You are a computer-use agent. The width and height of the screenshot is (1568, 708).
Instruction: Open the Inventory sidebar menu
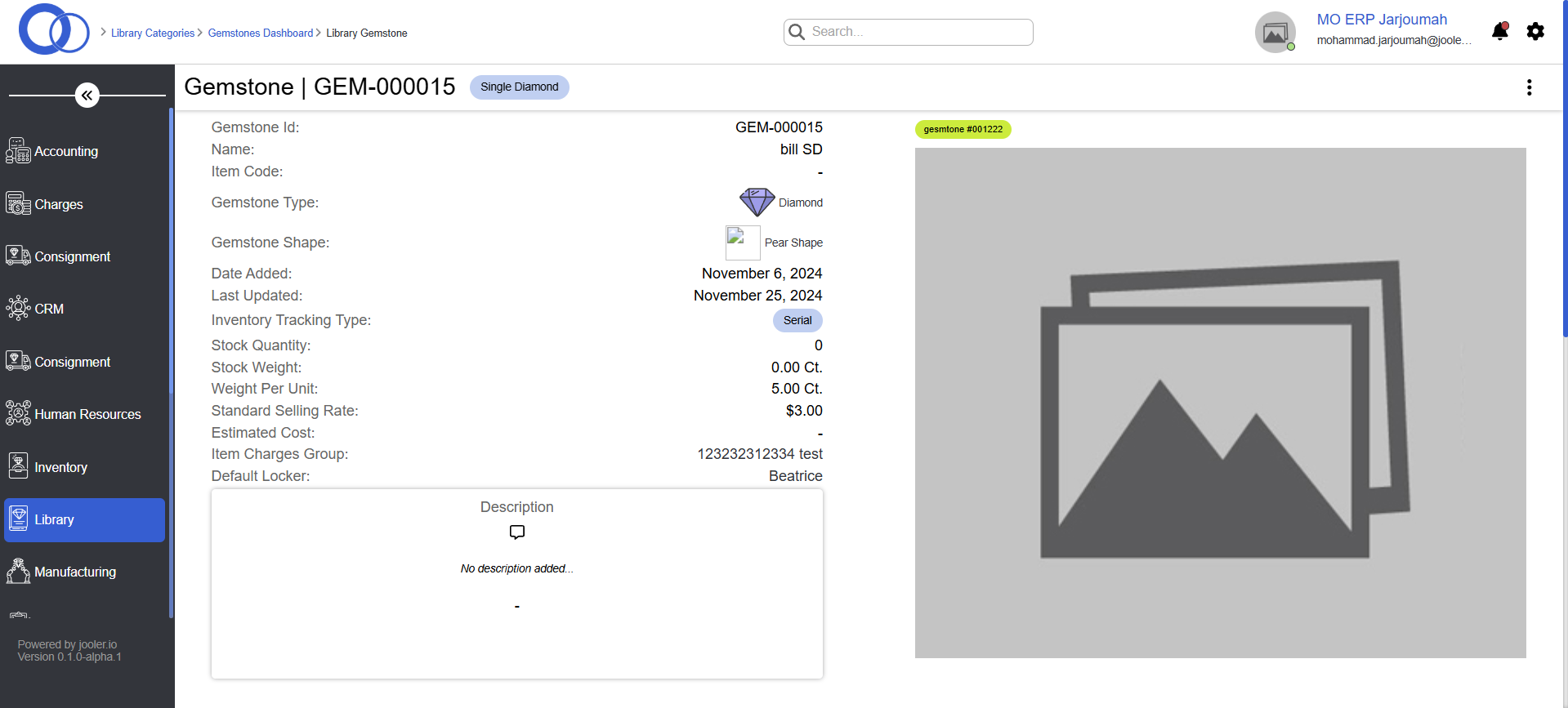click(60, 467)
